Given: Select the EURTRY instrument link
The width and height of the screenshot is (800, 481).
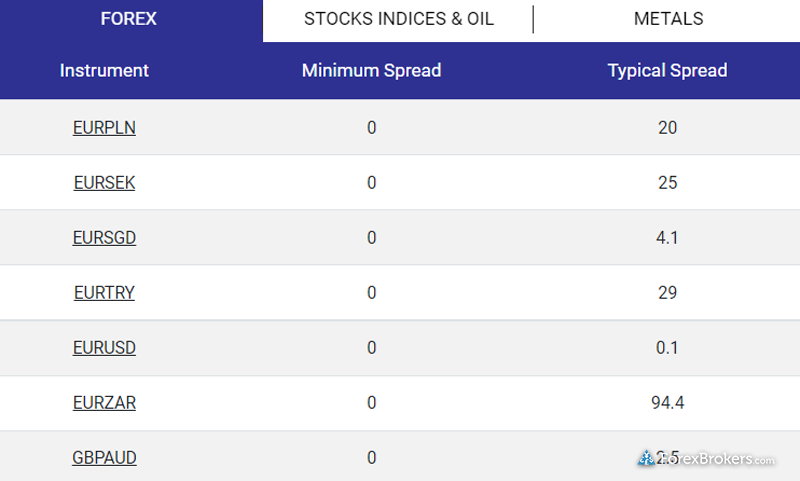Looking at the screenshot, I should click(104, 293).
